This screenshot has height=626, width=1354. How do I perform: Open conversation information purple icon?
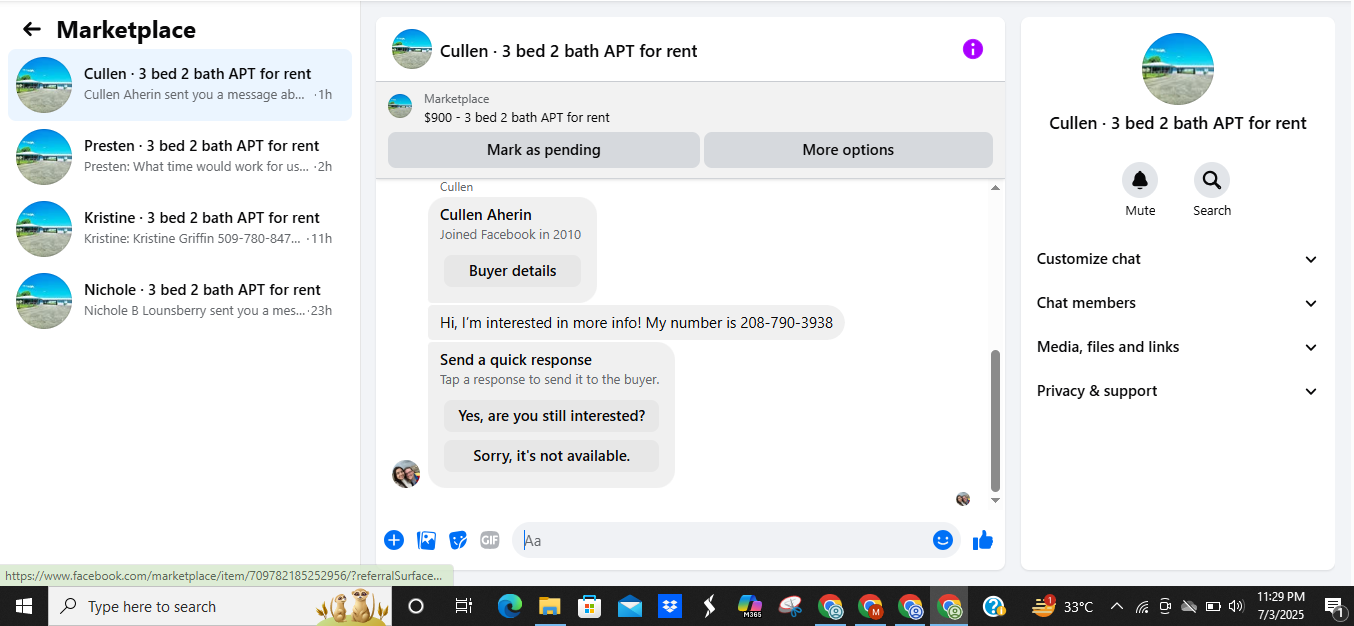coord(973,49)
